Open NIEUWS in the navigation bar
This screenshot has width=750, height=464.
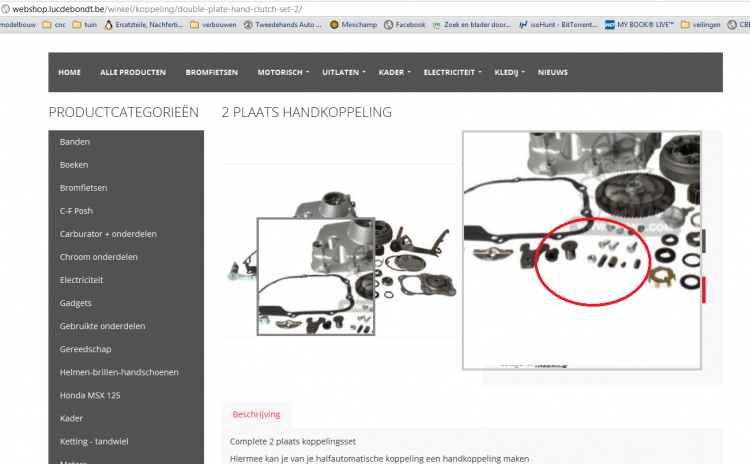pyautogui.click(x=552, y=72)
